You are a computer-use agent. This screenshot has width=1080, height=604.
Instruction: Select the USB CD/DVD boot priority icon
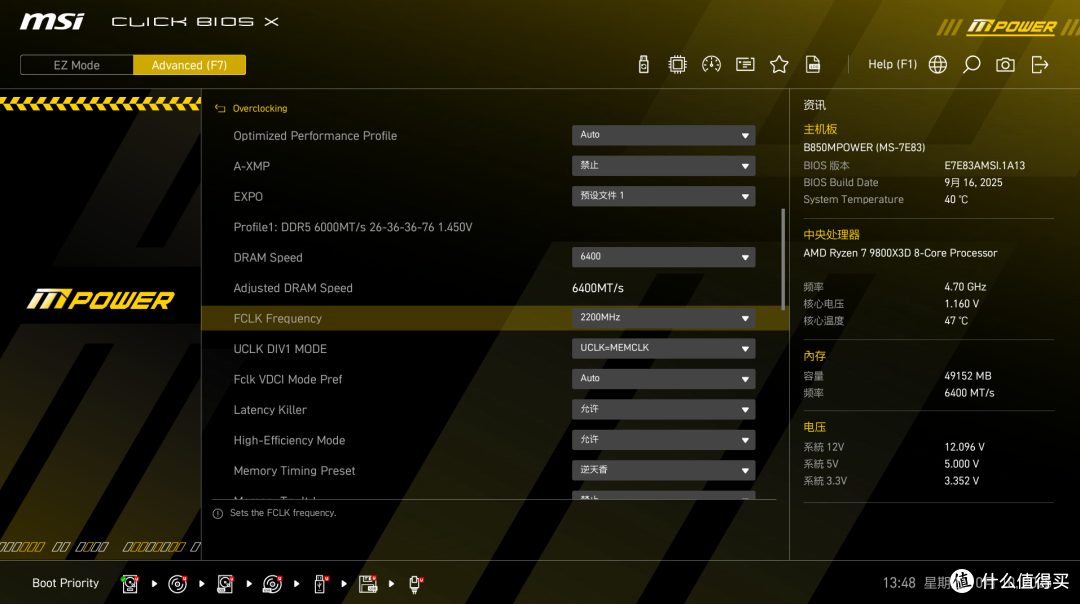(x=273, y=584)
